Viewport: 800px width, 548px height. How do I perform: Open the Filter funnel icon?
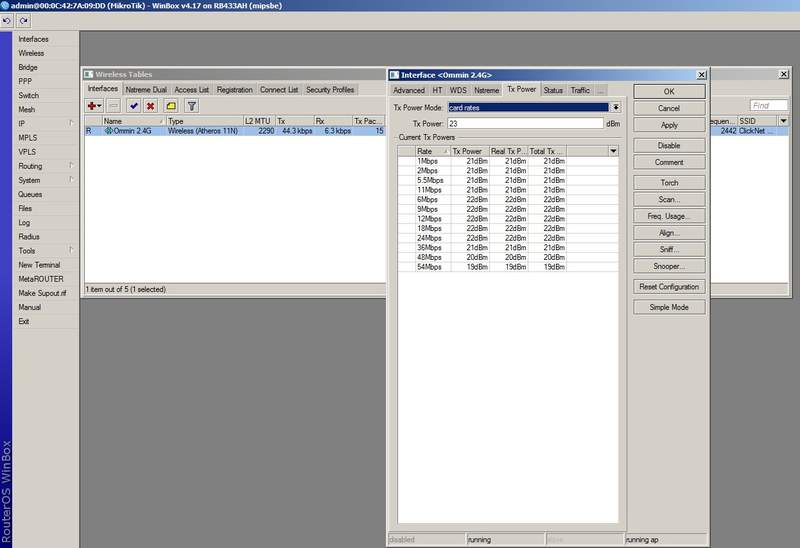(191, 105)
